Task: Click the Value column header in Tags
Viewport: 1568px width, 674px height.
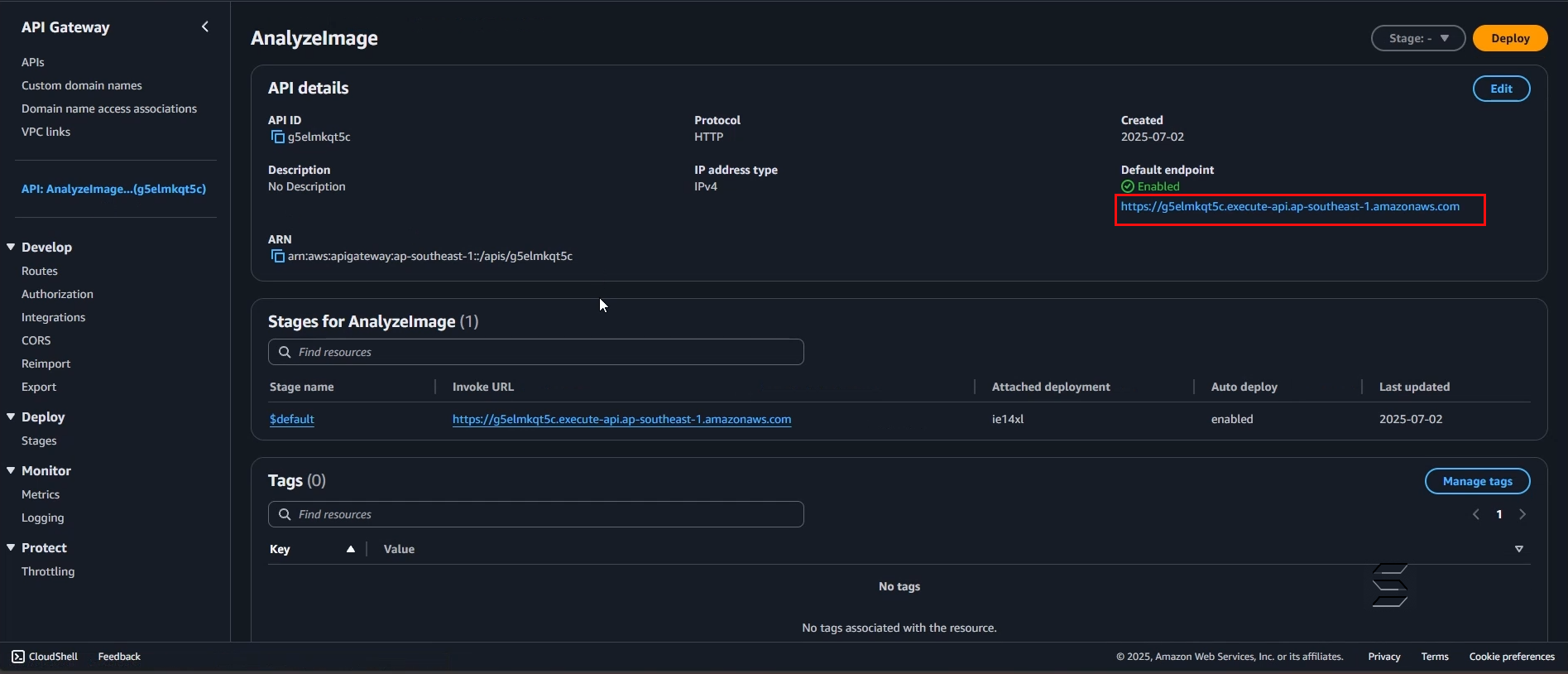Action: pos(399,549)
